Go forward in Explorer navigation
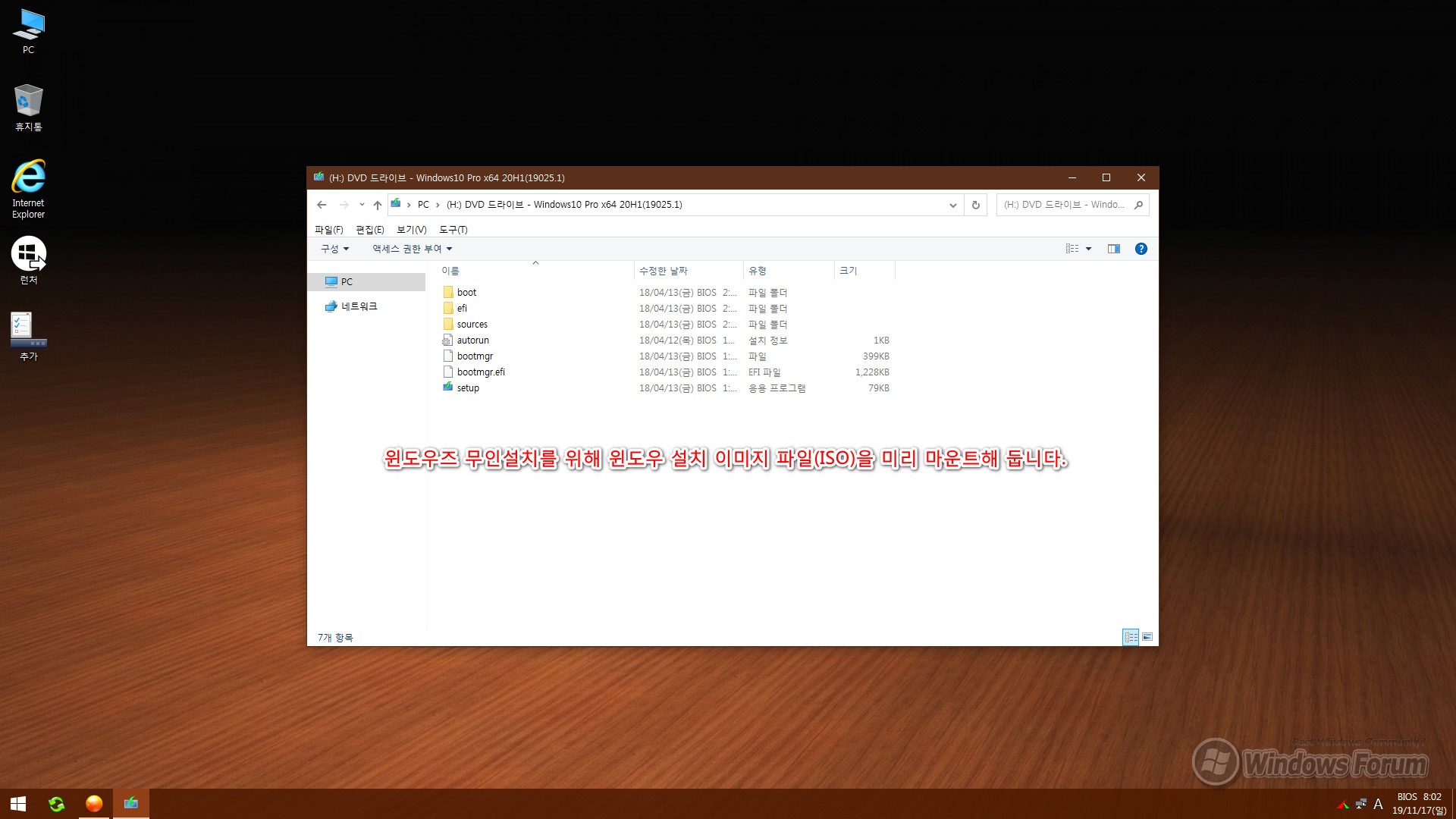The height and width of the screenshot is (819, 1456). pyautogui.click(x=344, y=205)
